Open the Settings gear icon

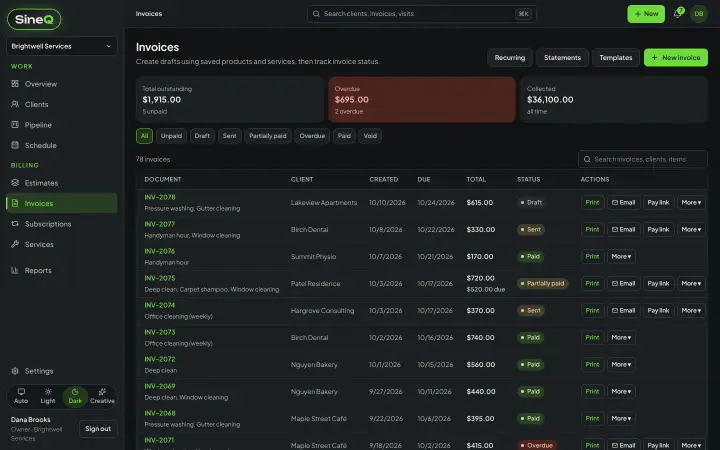click(x=15, y=371)
